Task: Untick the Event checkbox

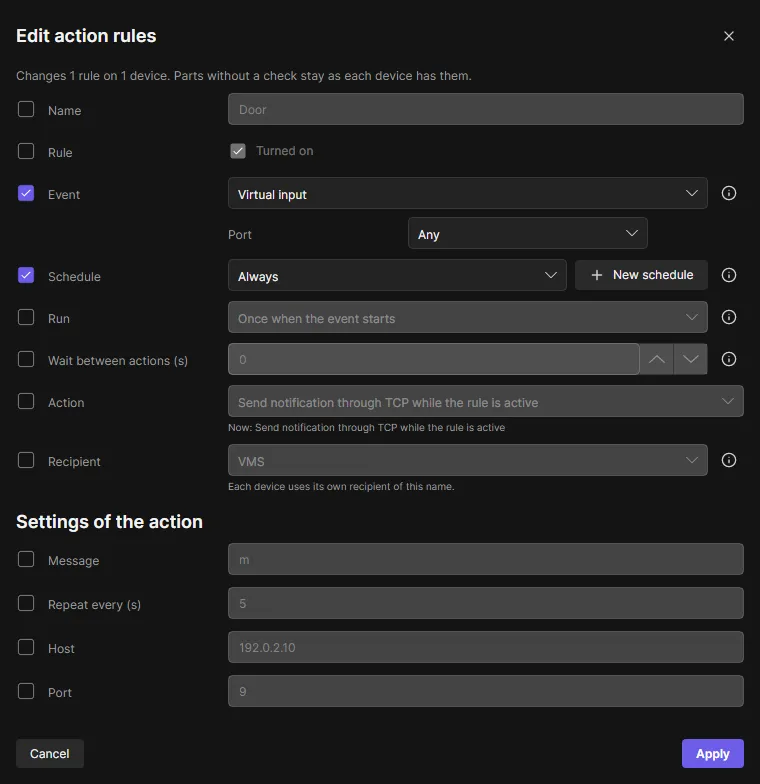Action: tap(26, 193)
